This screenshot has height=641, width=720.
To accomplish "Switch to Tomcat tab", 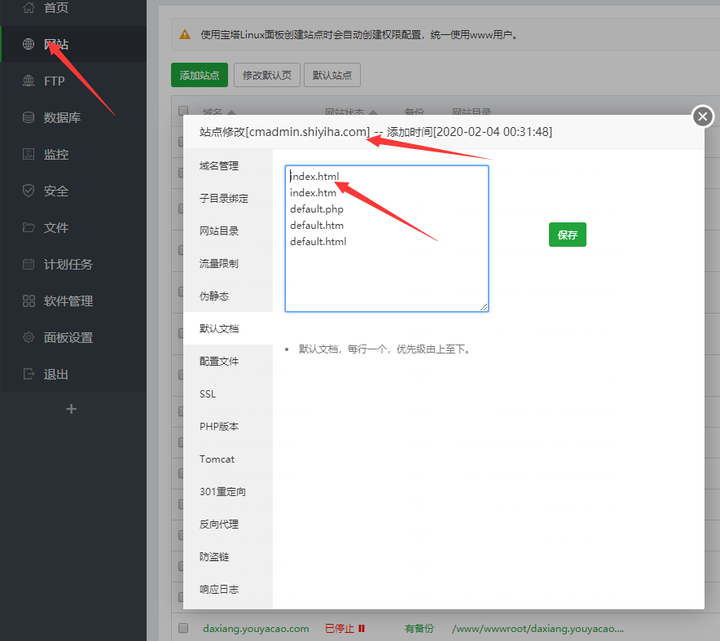I will (x=228, y=459).
